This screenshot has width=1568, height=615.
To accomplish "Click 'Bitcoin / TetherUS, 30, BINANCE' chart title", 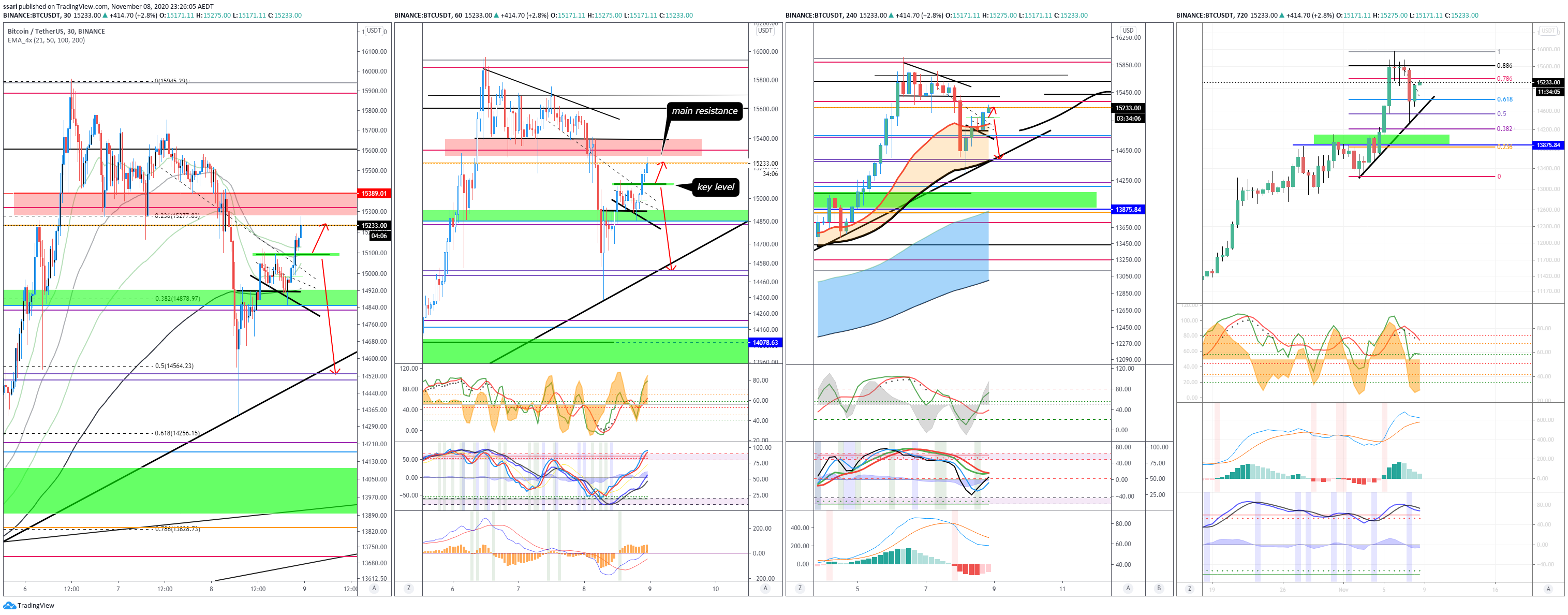I will (56, 31).
